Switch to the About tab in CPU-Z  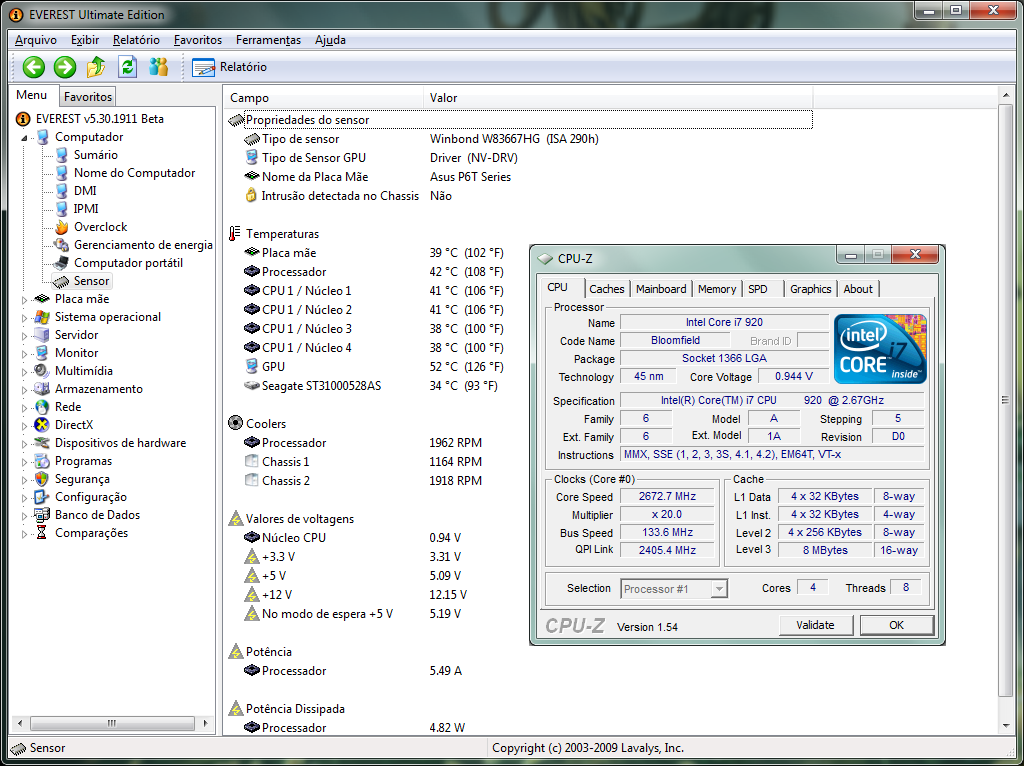(x=857, y=289)
